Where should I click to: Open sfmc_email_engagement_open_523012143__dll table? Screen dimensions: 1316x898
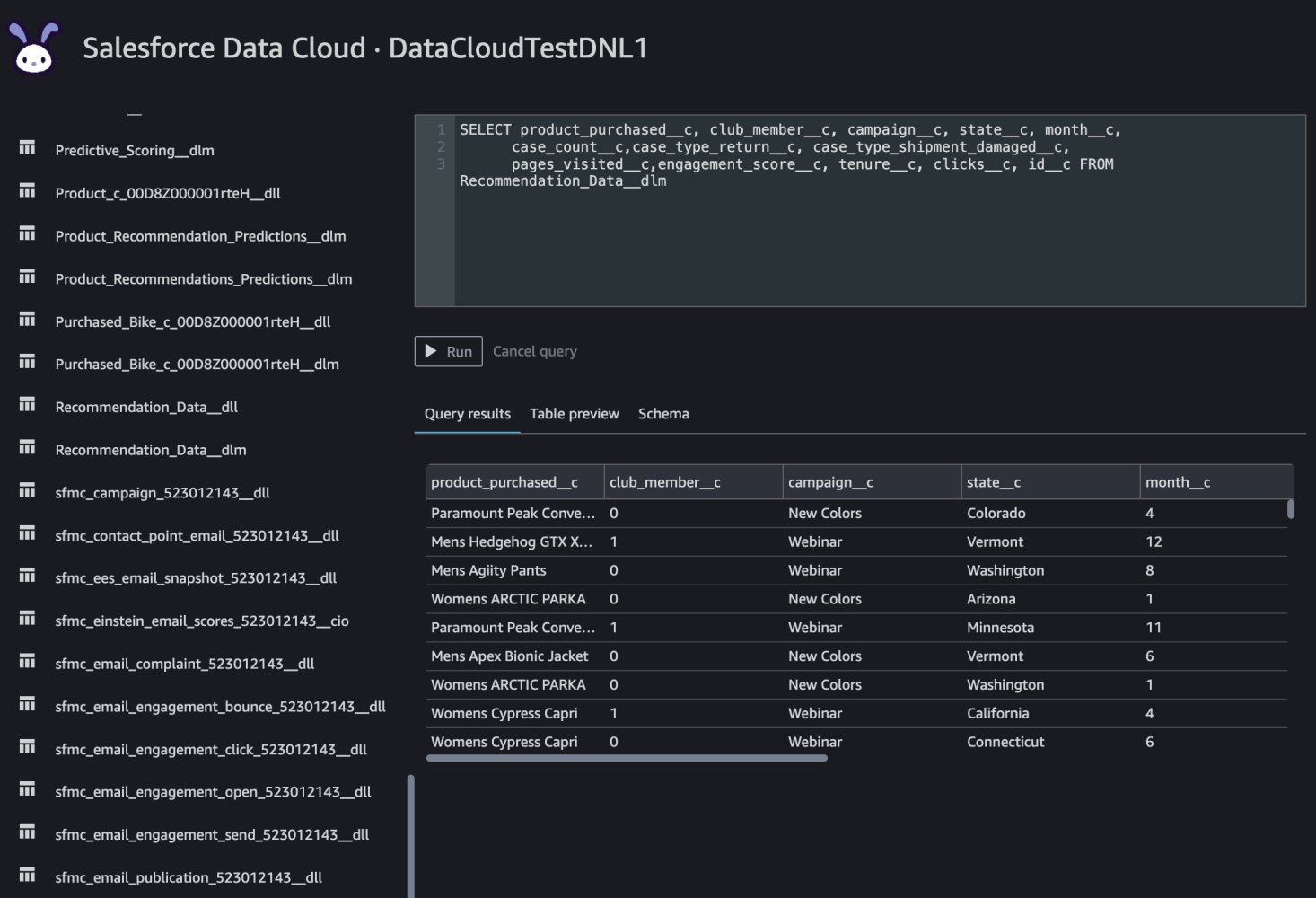click(213, 791)
